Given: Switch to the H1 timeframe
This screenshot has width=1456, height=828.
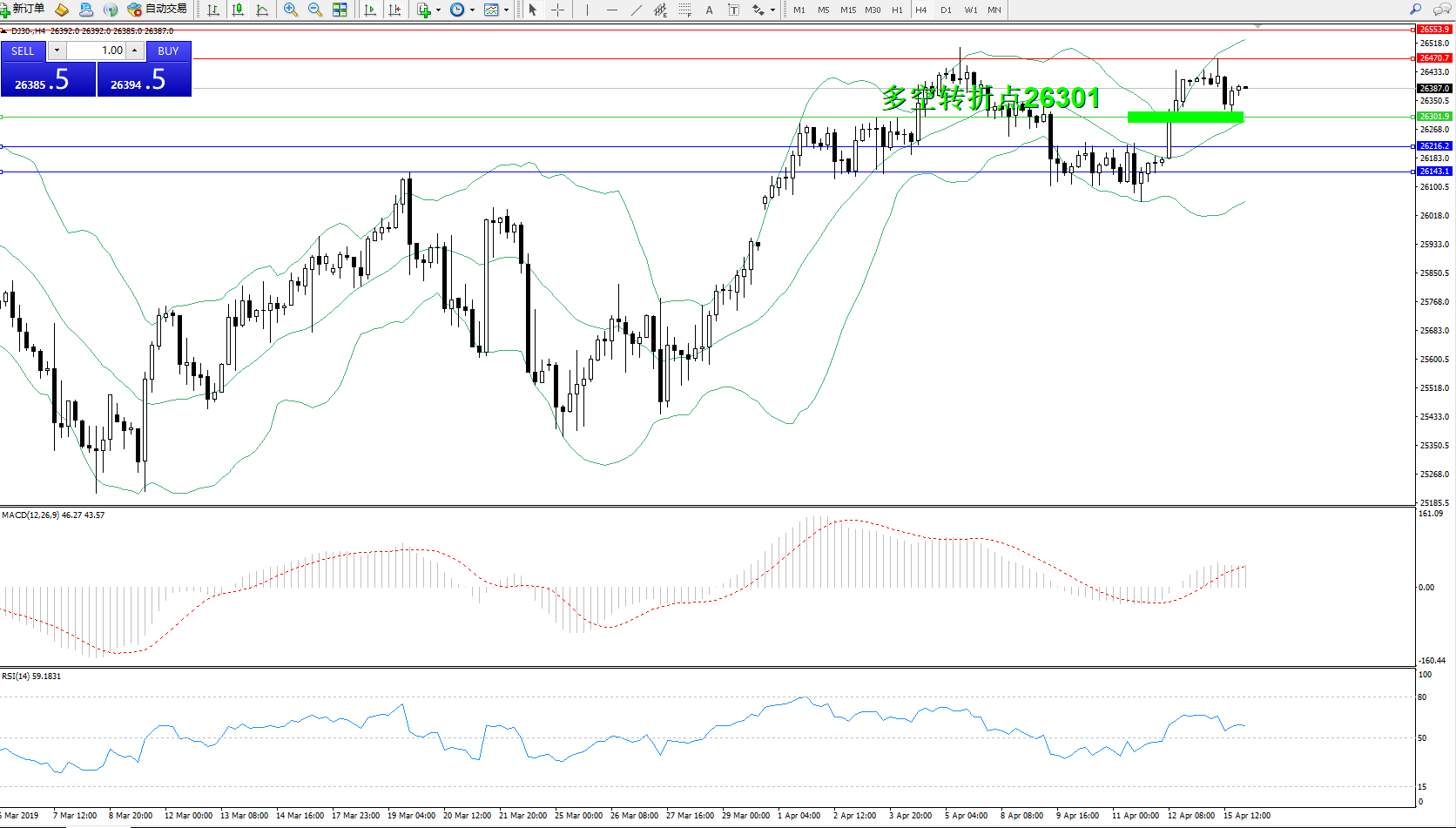Looking at the screenshot, I should [x=897, y=10].
